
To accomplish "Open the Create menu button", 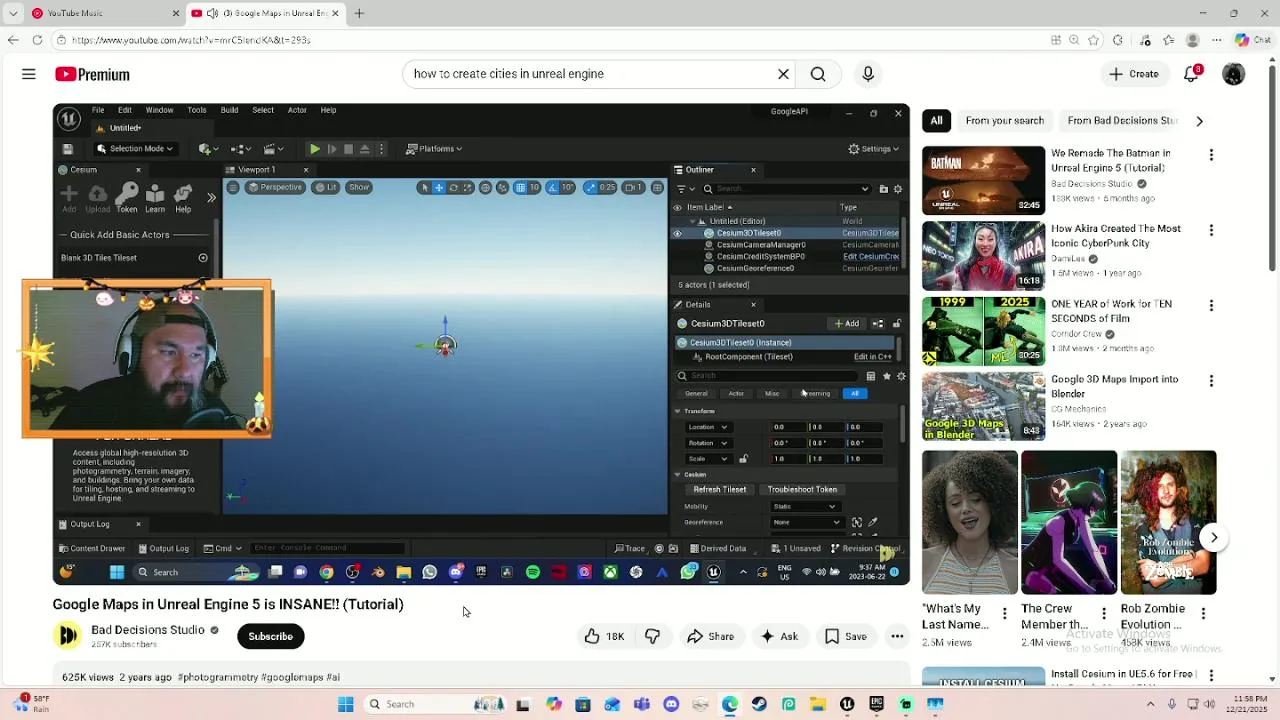I will pyautogui.click(x=1134, y=74).
